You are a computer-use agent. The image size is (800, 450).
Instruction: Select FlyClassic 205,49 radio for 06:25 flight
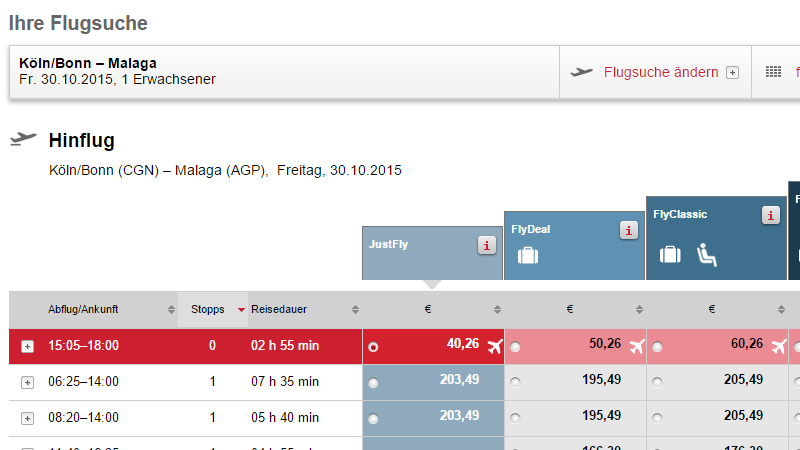coord(657,382)
